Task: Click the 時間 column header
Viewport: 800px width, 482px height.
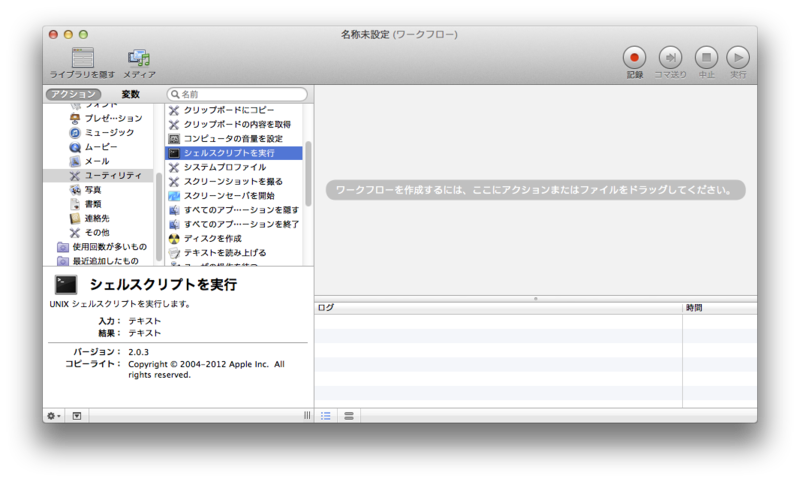Action: 720,308
